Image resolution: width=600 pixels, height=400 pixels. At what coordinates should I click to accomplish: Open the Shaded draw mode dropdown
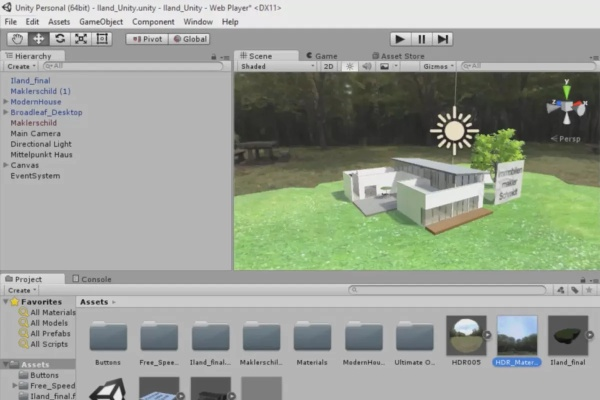(x=277, y=67)
